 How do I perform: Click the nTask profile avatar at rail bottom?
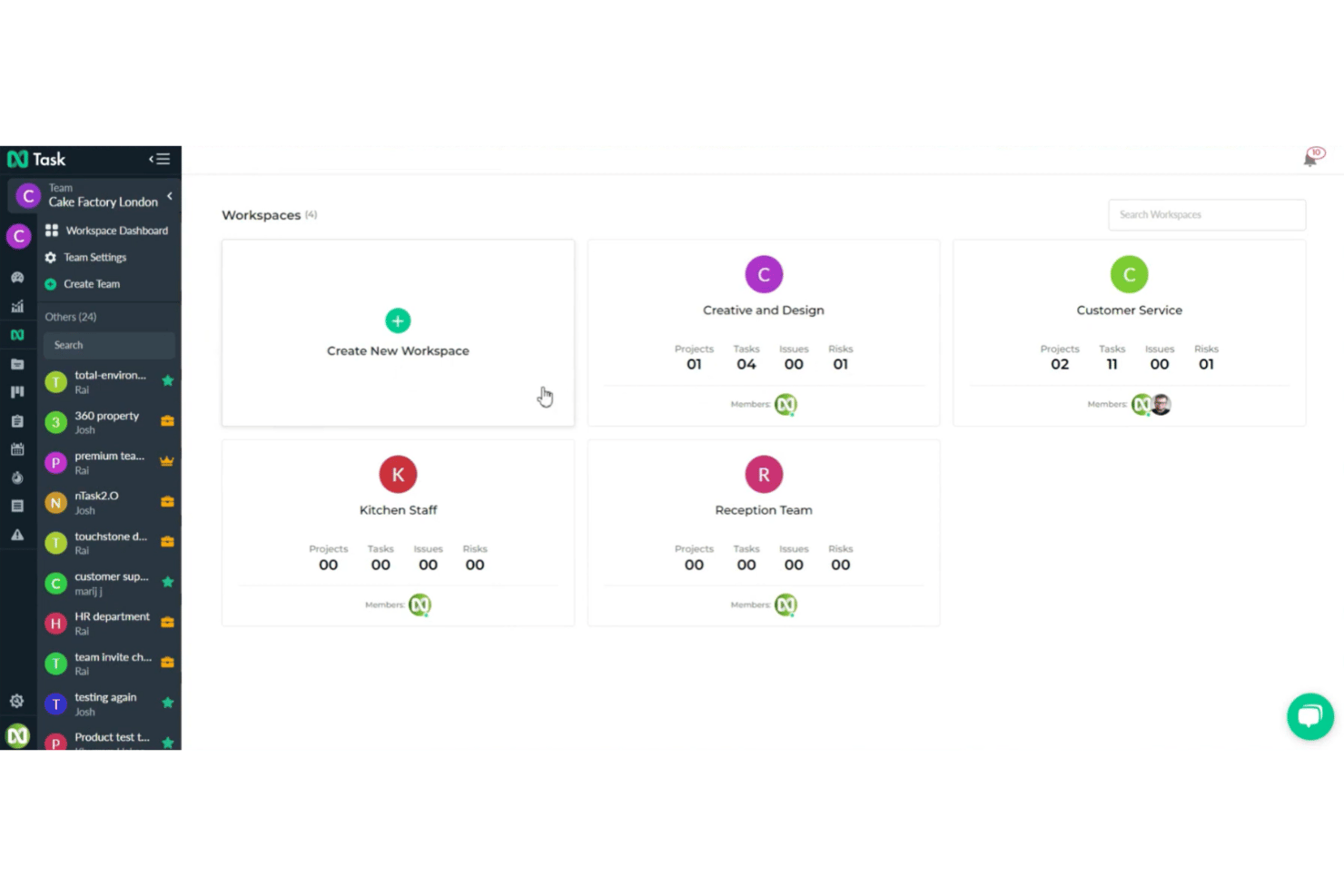[x=18, y=735]
